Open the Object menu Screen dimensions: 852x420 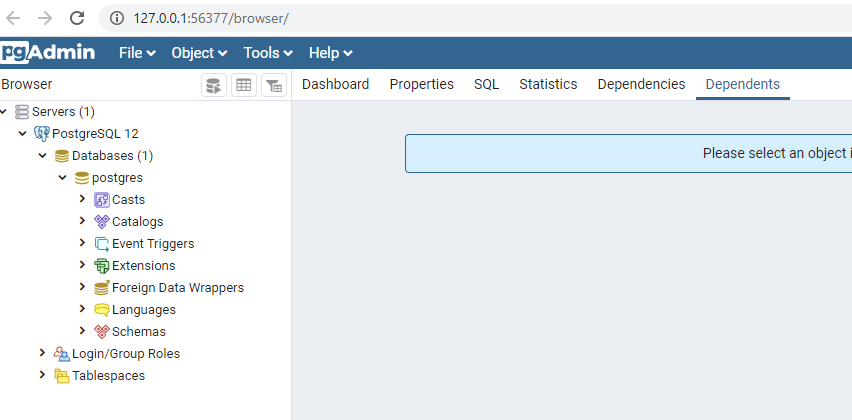click(199, 53)
